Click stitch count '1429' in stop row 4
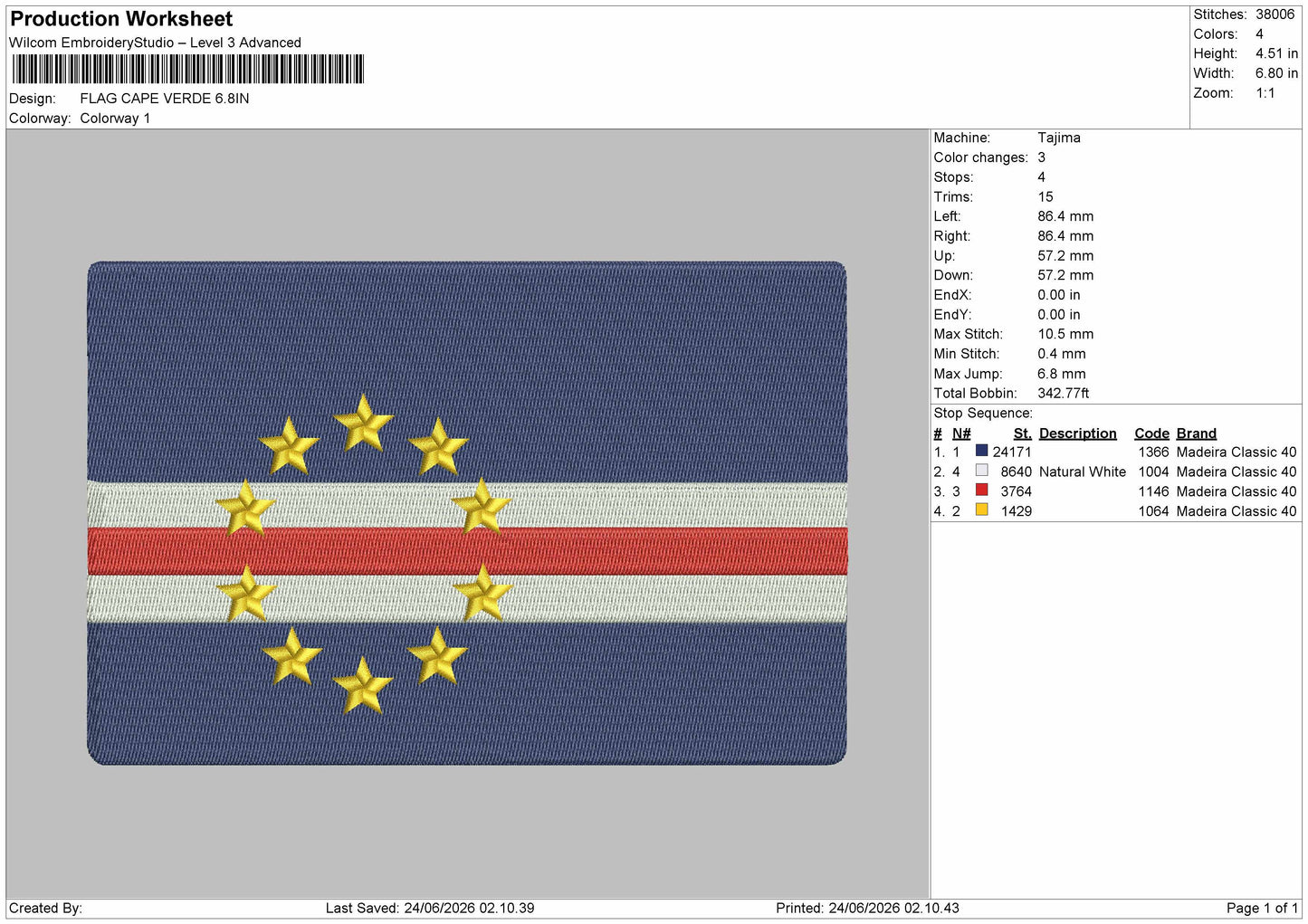Screen dimensions: 1308x924 [1017, 511]
